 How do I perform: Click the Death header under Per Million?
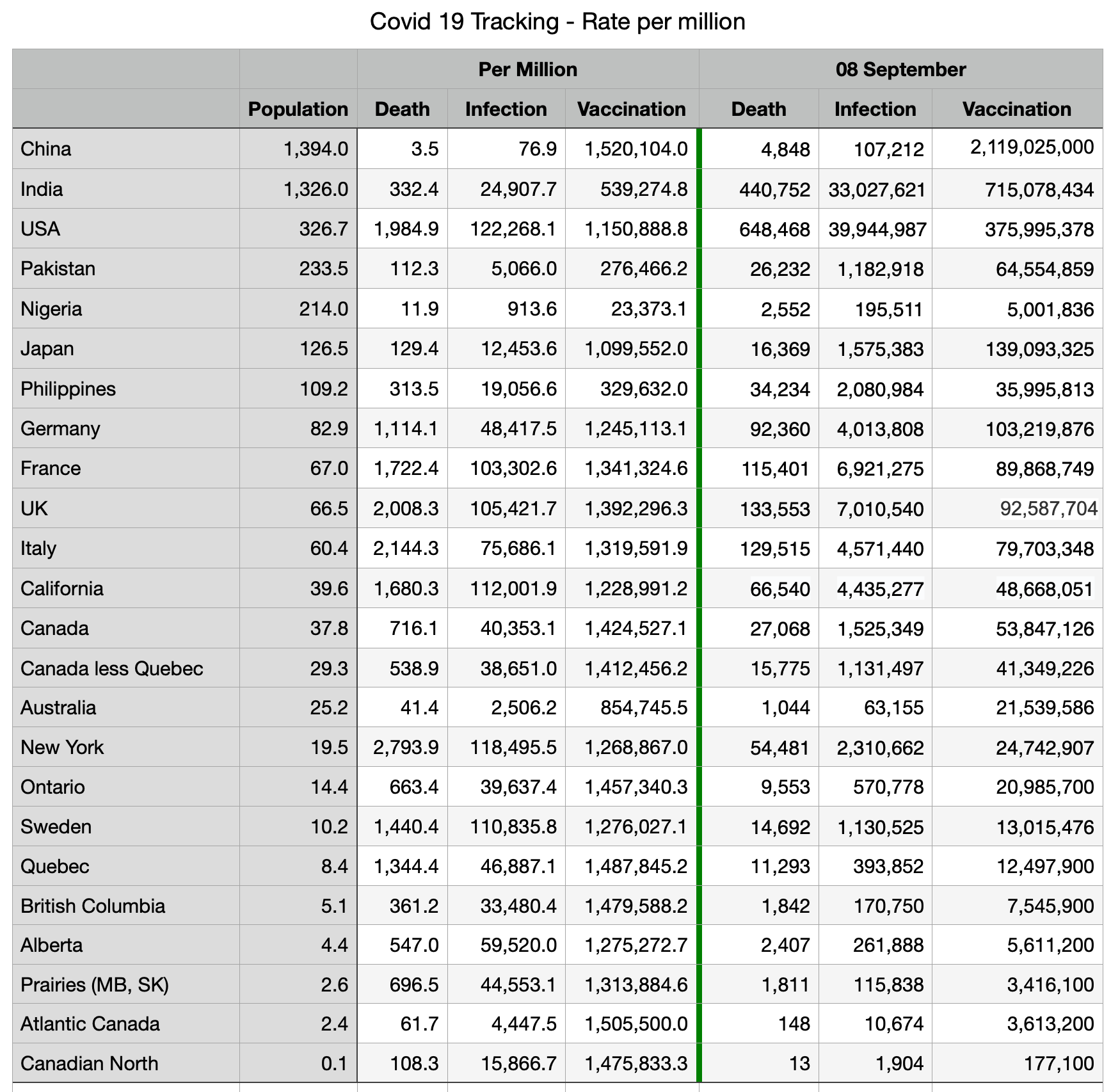402,109
